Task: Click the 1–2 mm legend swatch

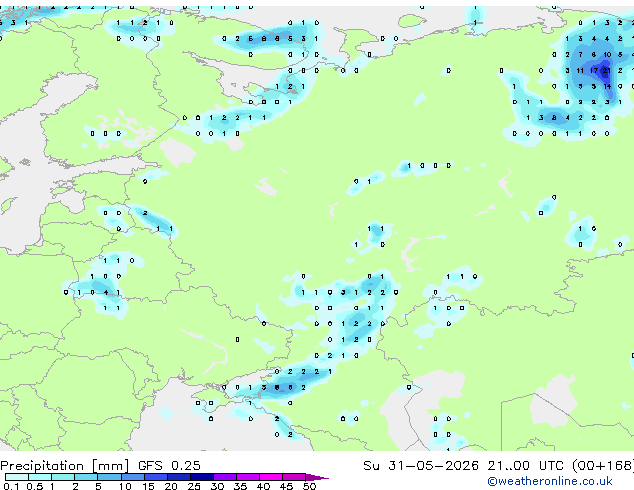Action: coord(63,477)
